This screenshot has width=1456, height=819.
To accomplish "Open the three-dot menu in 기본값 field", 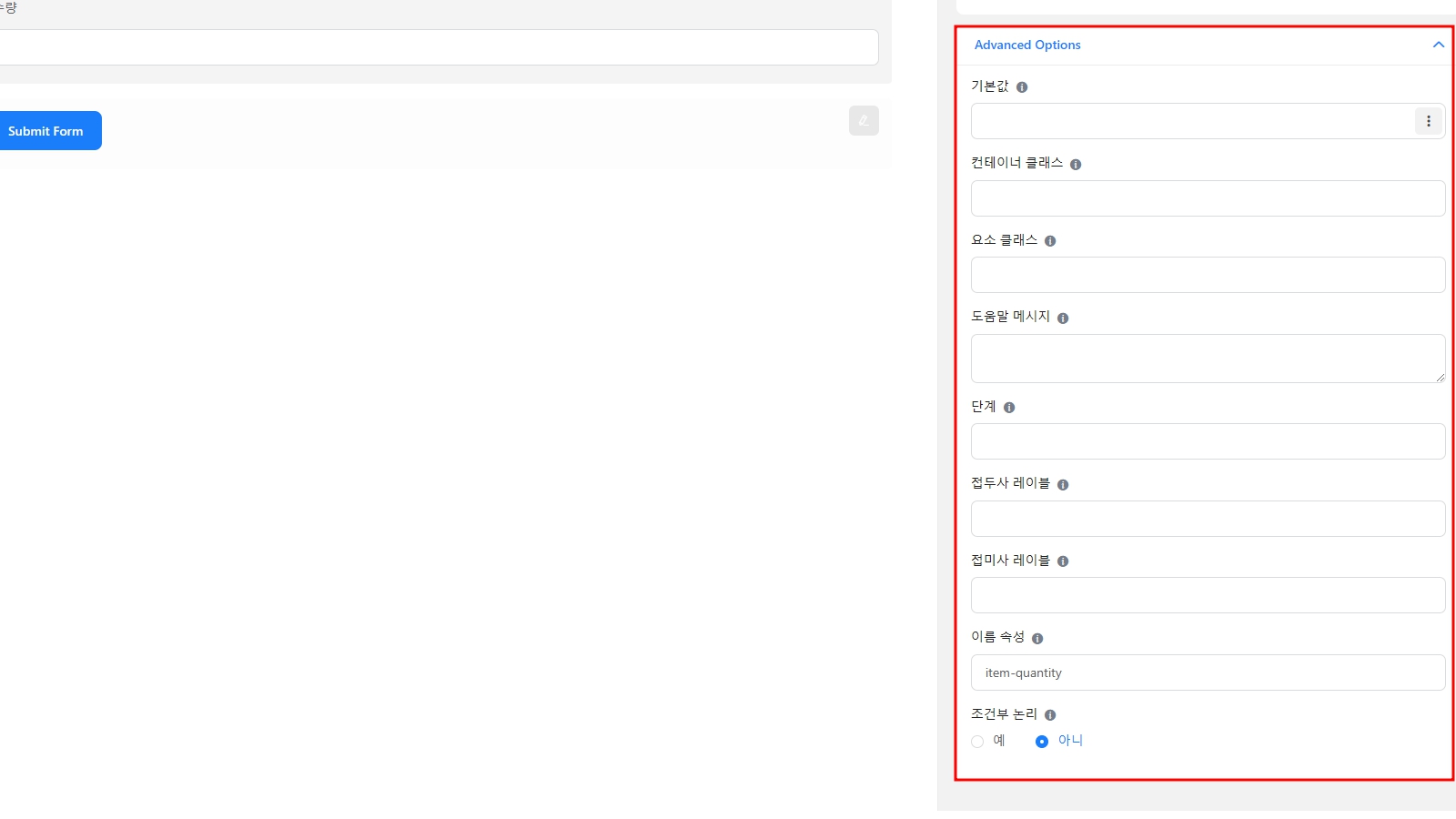I will (x=1429, y=121).
